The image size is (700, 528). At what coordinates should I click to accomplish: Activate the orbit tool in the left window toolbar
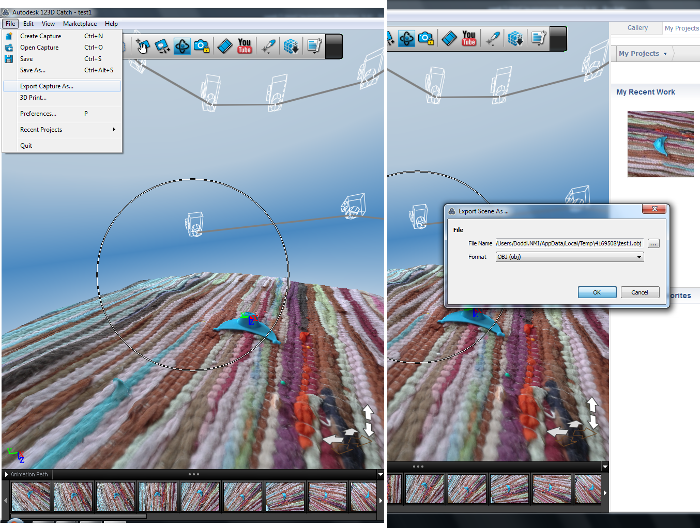coord(182,46)
